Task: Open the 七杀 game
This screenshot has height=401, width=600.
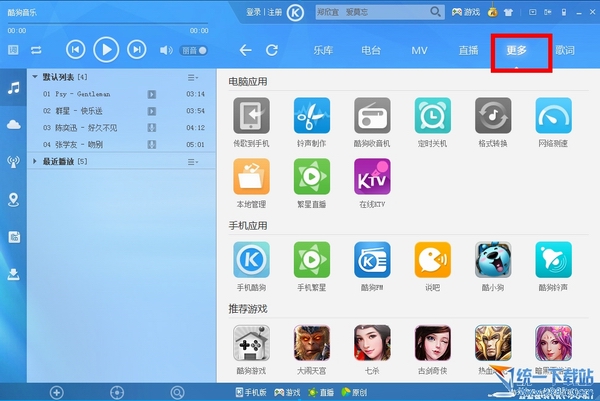Action: (x=372, y=343)
